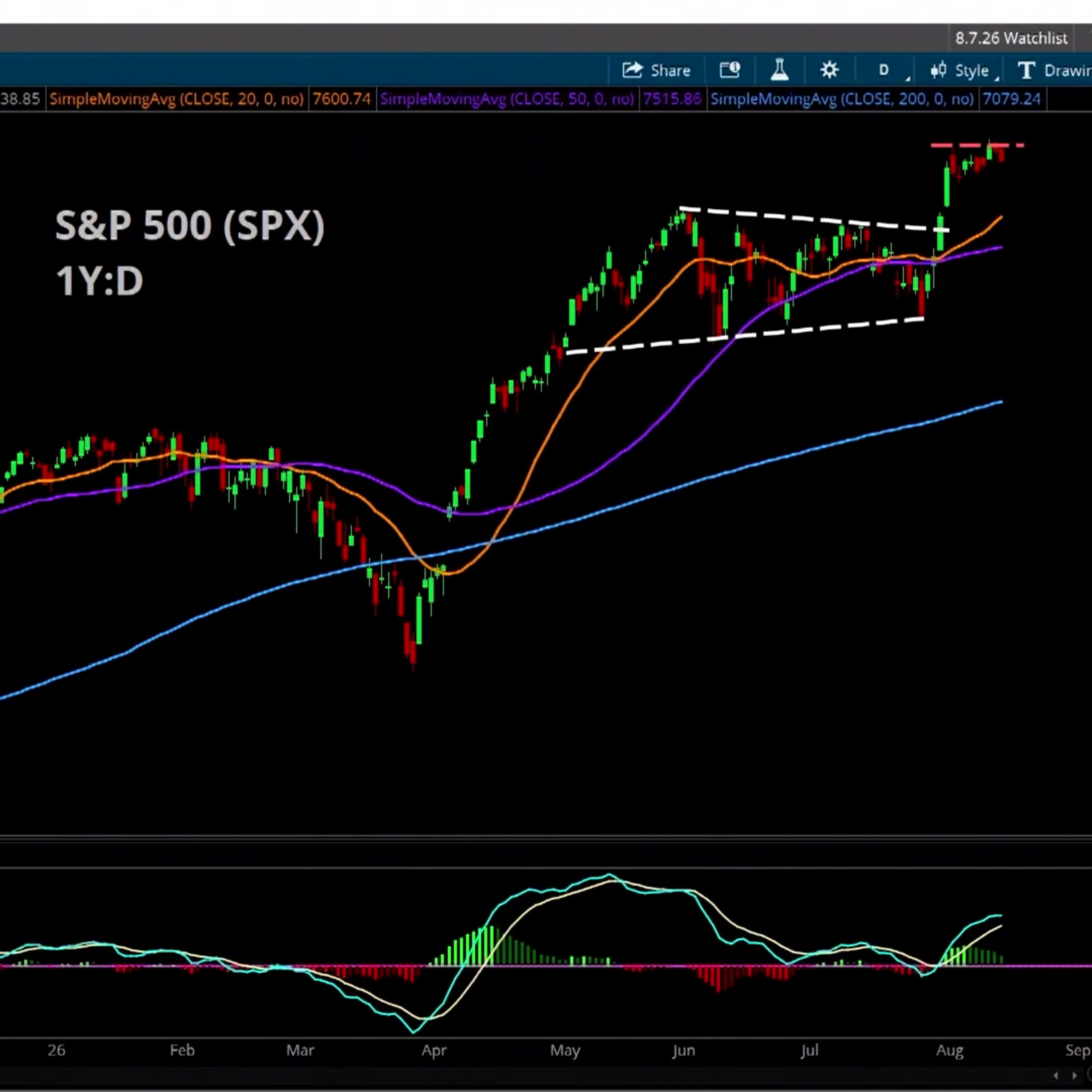This screenshot has width=1092, height=1092.
Task: Select the S&P 500 (SPX) text annotation
Action: tap(190, 226)
